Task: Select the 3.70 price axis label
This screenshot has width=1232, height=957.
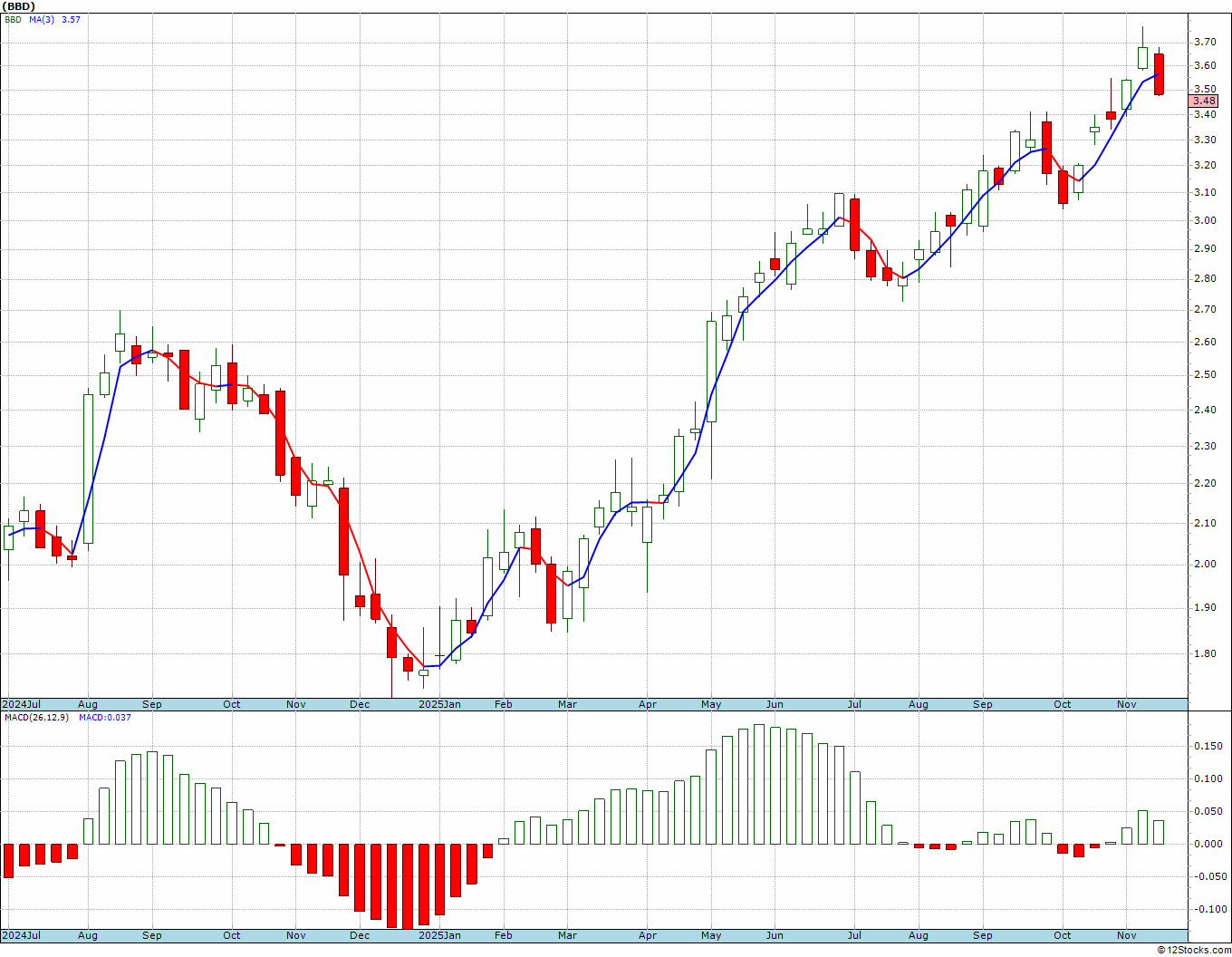Action: 1205,42
